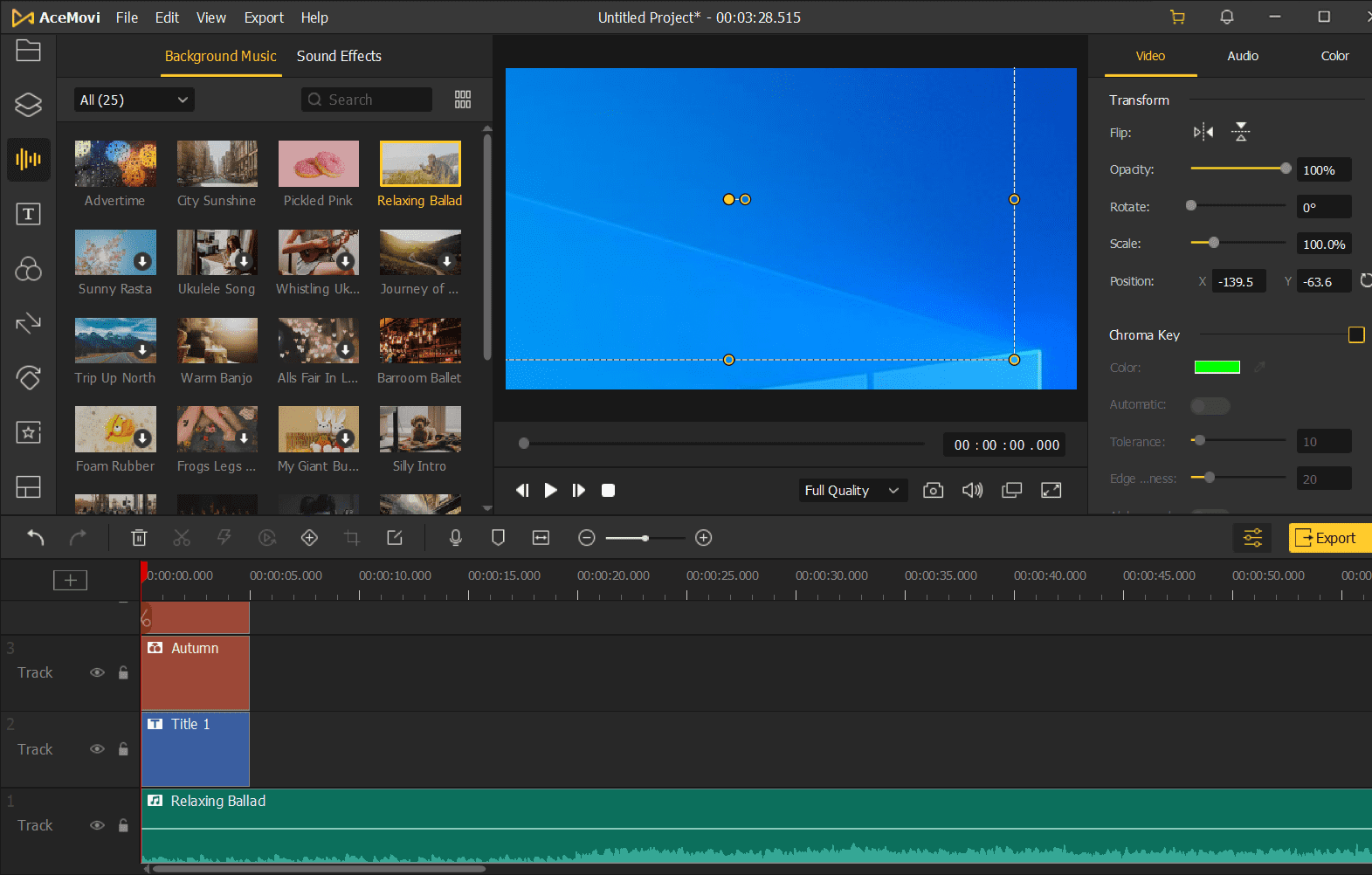Click the green chroma color swatch
Viewport: 1372px width, 875px height.
tap(1217, 368)
